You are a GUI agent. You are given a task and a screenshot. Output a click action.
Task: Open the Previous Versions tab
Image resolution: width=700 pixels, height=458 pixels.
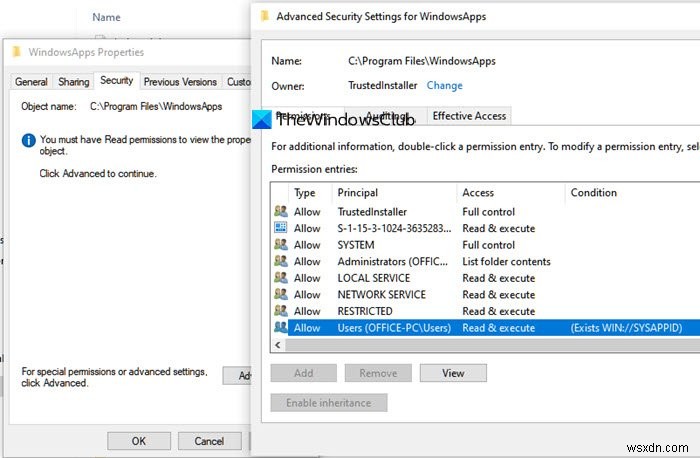coord(180,82)
